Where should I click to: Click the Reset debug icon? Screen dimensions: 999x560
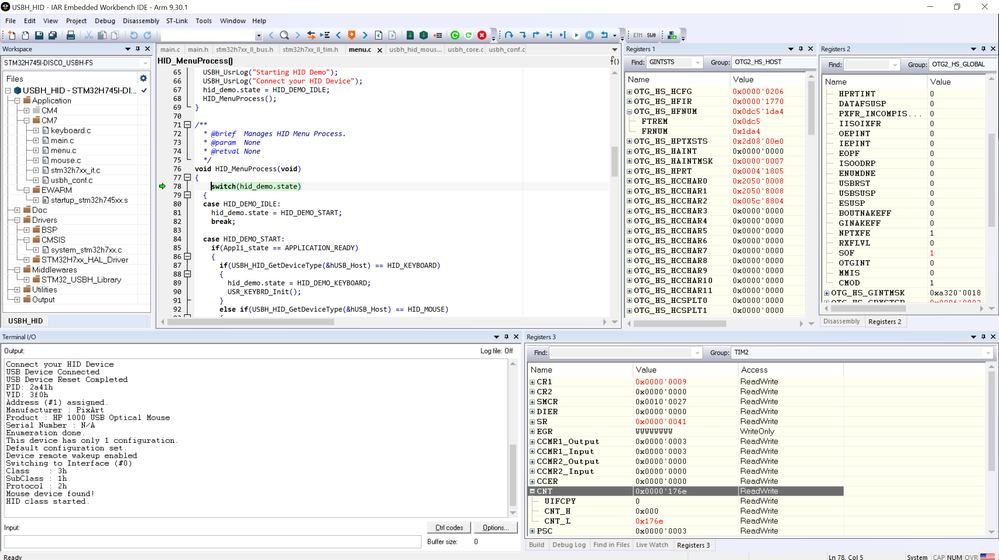(604, 35)
